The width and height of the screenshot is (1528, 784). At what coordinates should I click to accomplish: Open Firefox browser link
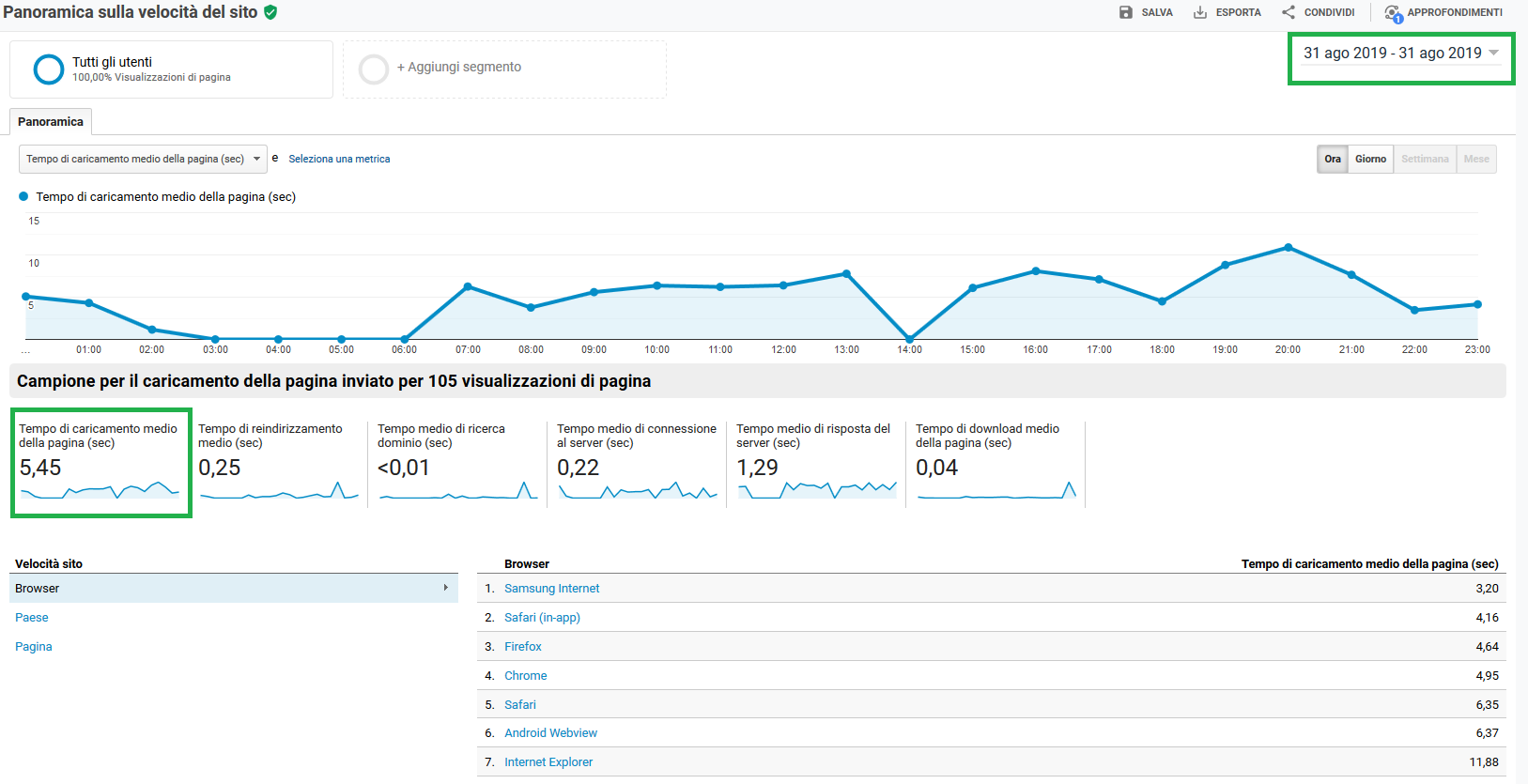(x=523, y=646)
